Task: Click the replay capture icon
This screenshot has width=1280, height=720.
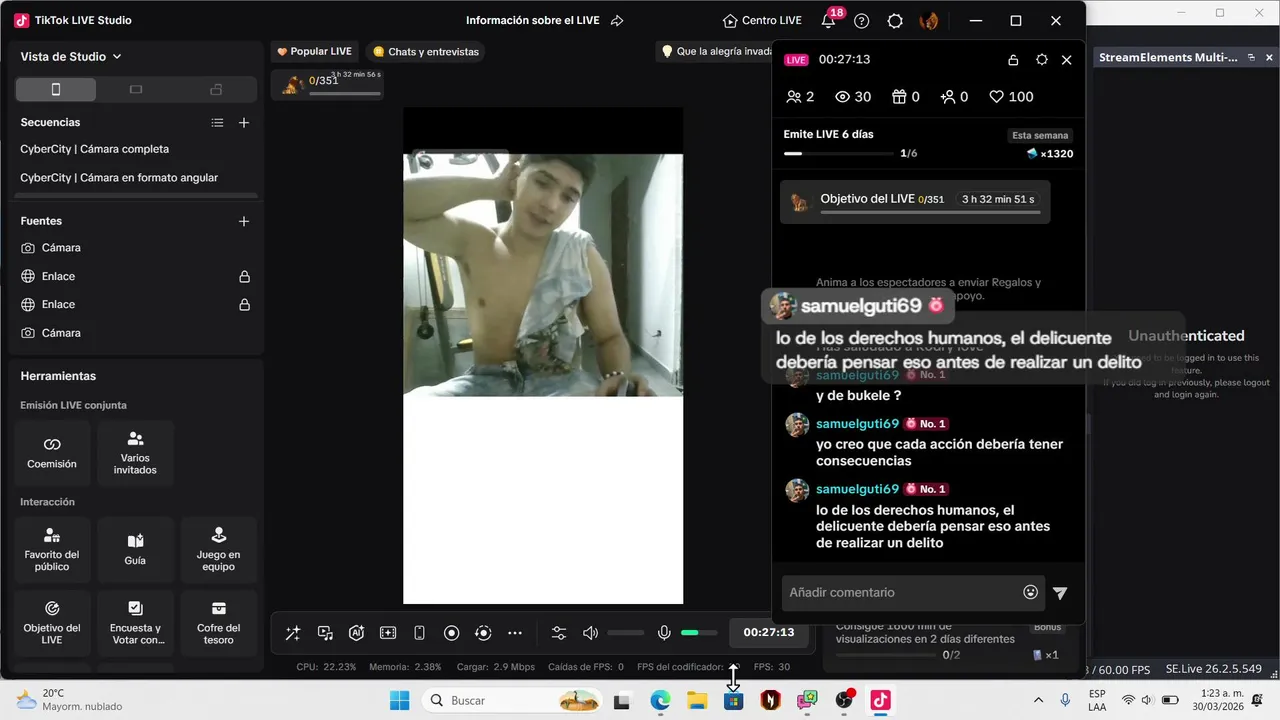Action: 483,633
